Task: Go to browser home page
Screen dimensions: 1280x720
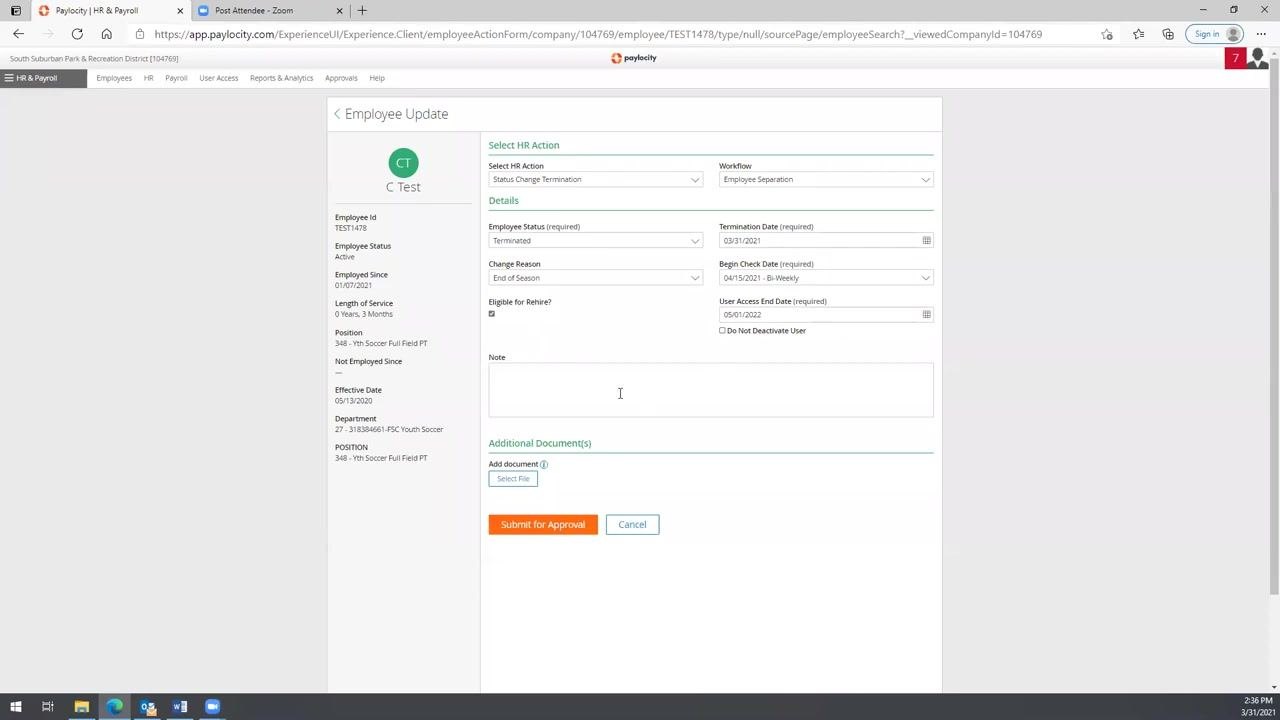Action: point(106,34)
